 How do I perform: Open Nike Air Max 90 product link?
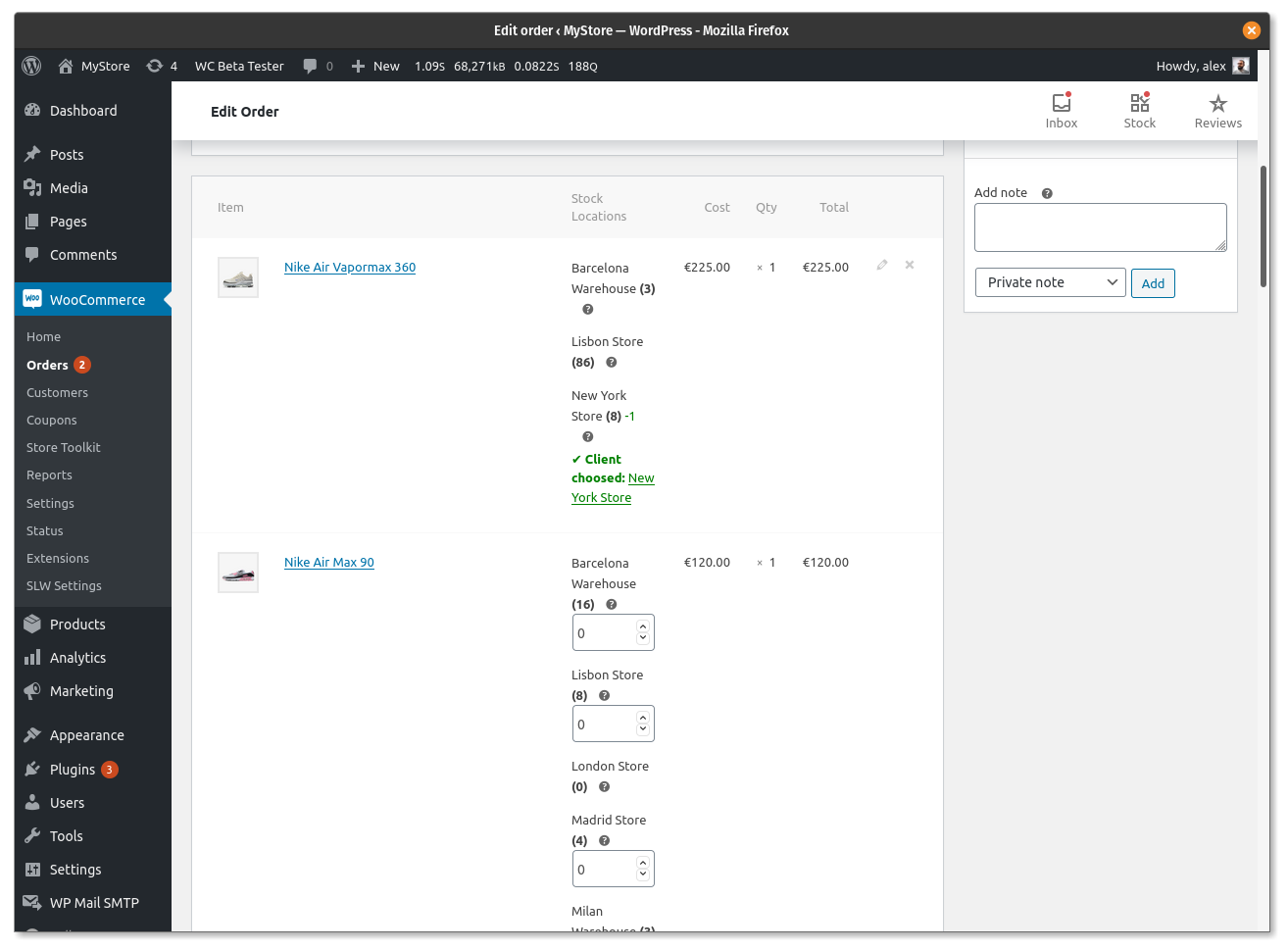tap(329, 562)
